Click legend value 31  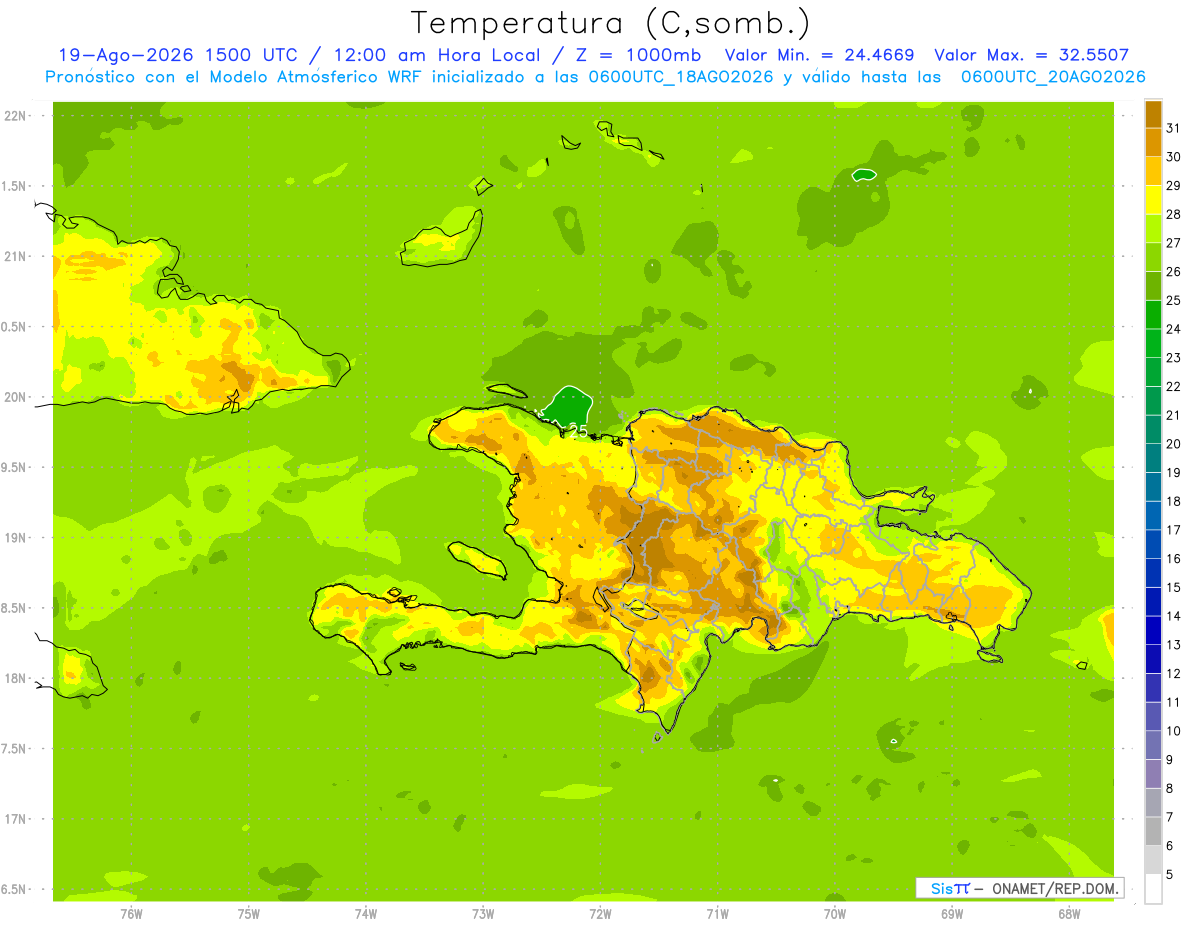pos(1173,128)
